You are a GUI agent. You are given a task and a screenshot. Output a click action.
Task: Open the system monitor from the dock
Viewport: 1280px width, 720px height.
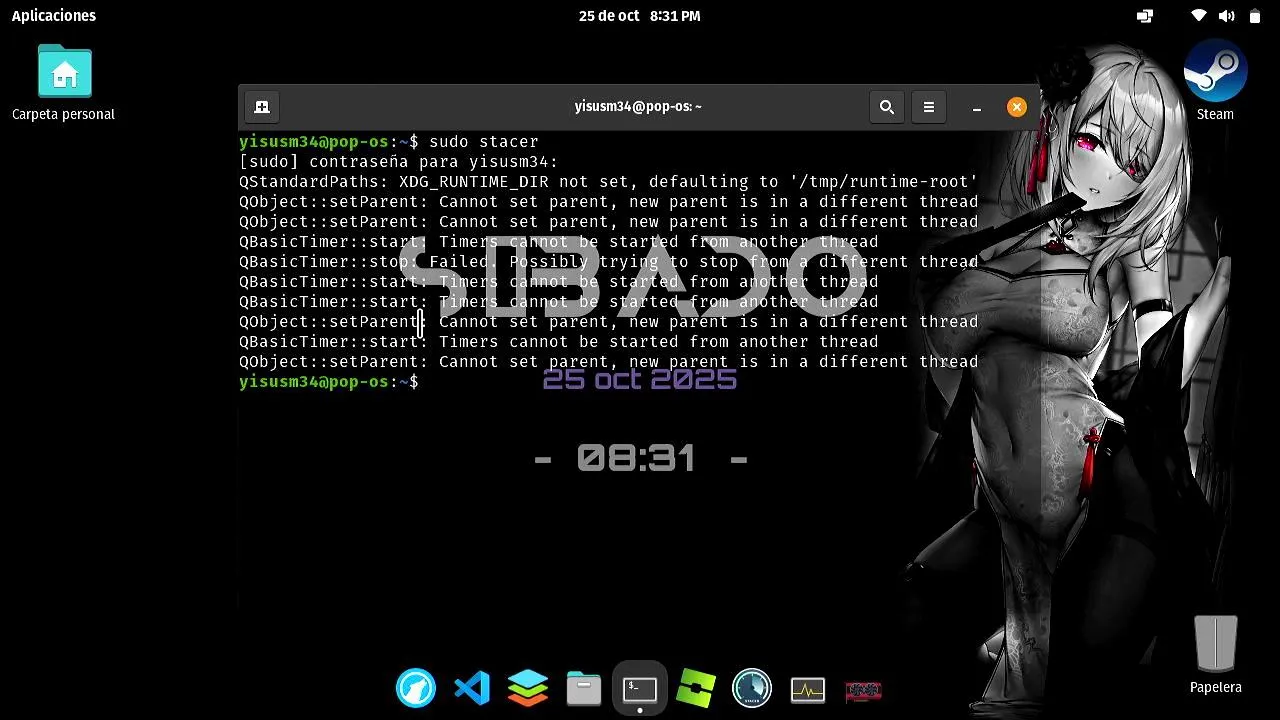(808, 689)
